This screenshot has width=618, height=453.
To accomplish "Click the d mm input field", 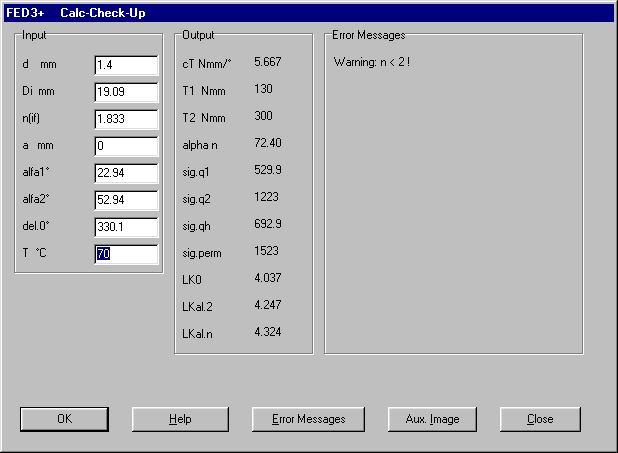I will (x=126, y=65).
